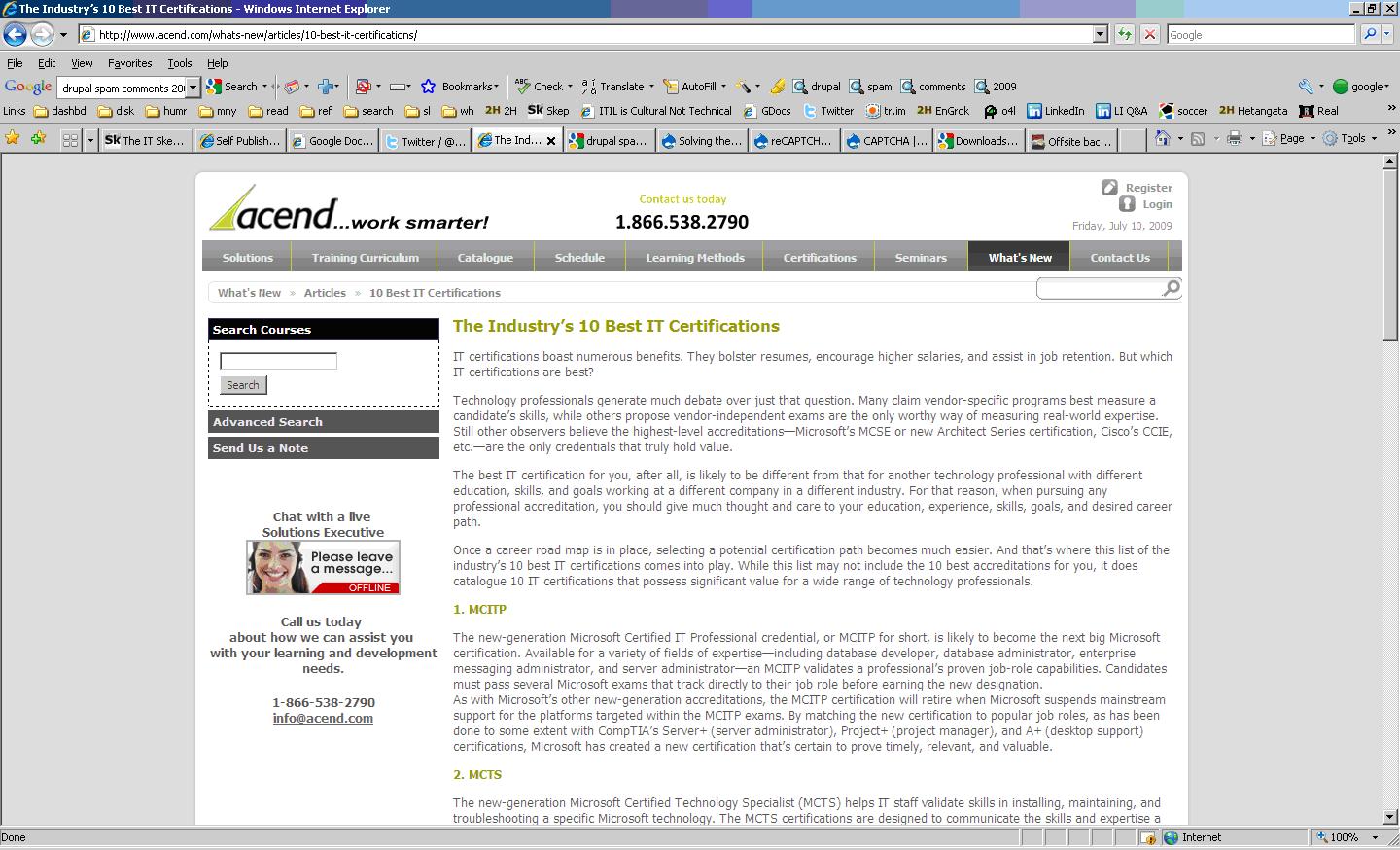Expand the Quick Tabs list arrow
Image resolution: width=1400 pixels, height=850 pixels.
tap(90, 140)
